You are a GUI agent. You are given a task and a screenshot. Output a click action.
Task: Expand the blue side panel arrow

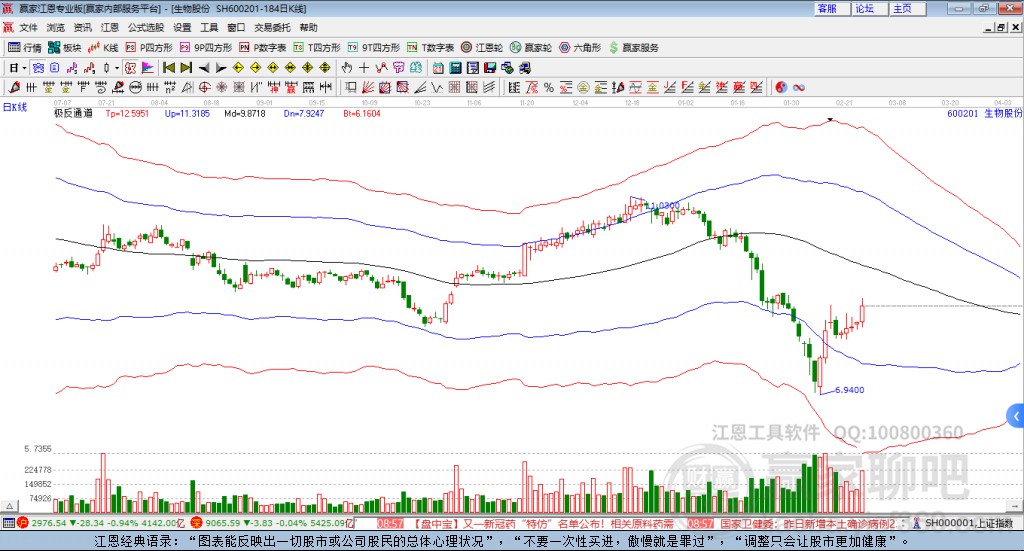tap(1015, 415)
